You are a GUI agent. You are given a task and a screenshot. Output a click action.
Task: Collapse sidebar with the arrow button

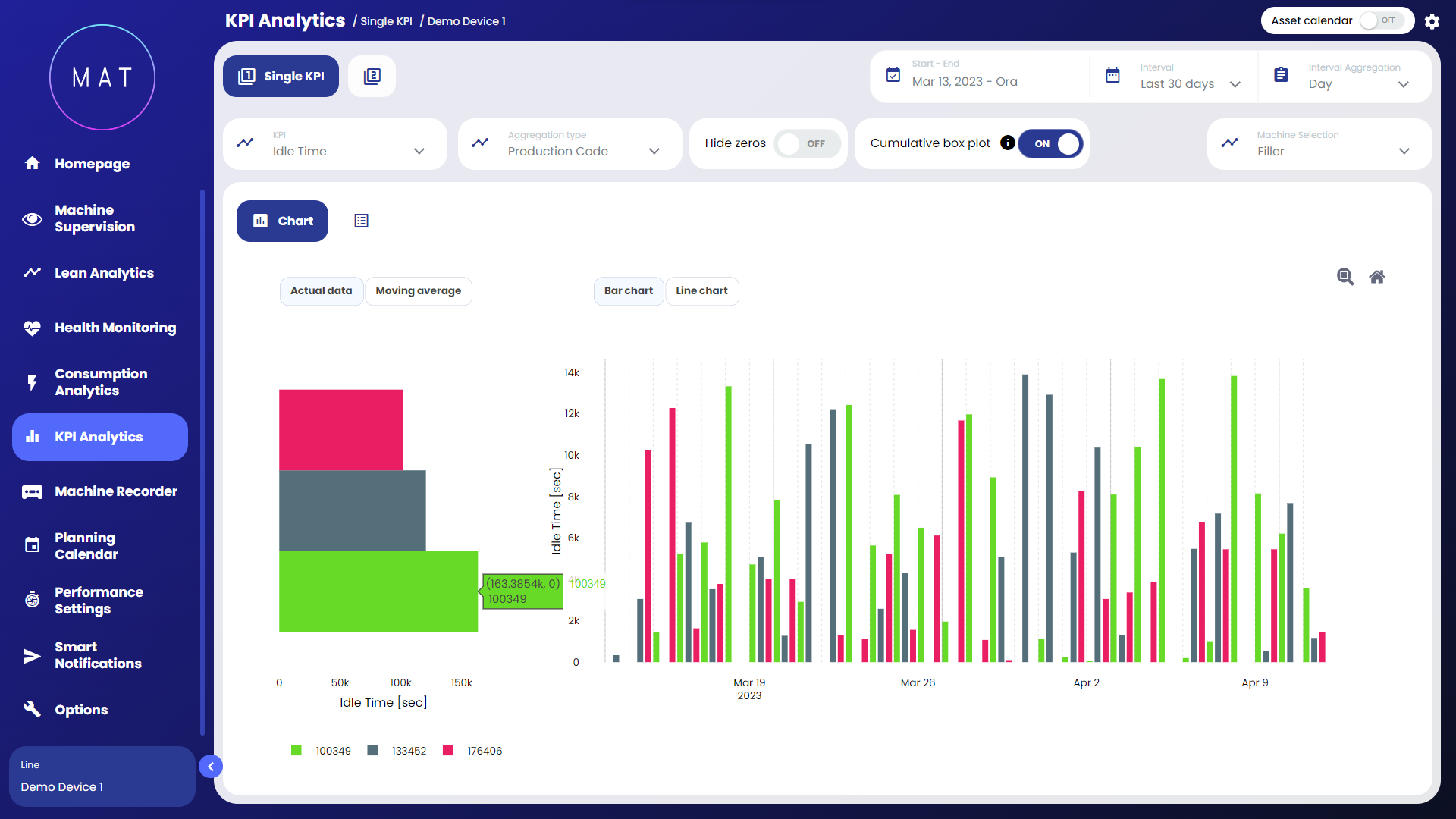coord(211,767)
